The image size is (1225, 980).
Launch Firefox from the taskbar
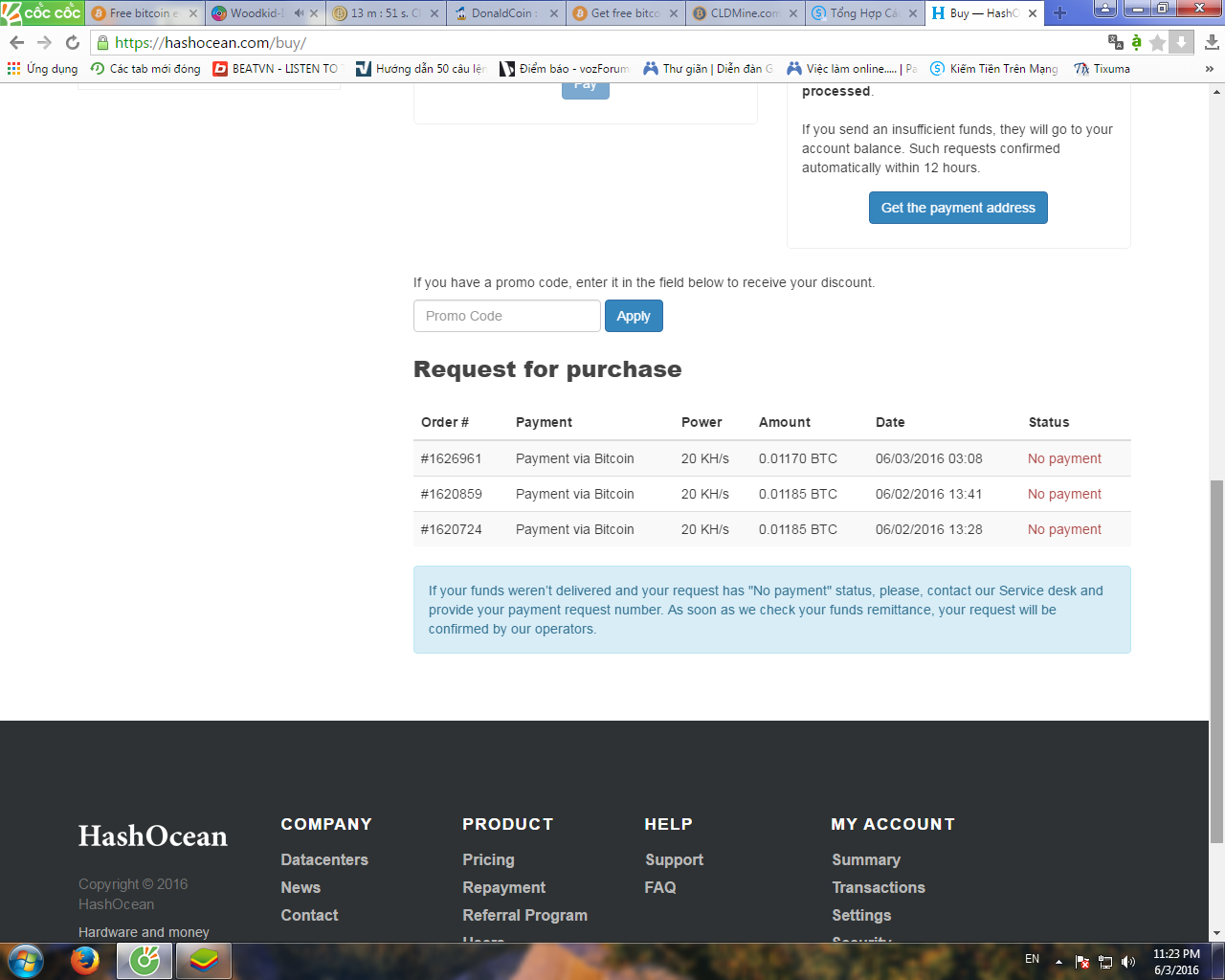tap(85, 961)
